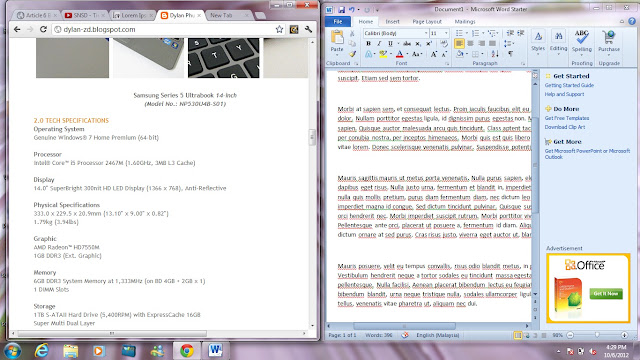This screenshot has height=360, width=640.
Task: Click the keyboard photo thumbnail on the blog
Action: [x=223, y=58]
